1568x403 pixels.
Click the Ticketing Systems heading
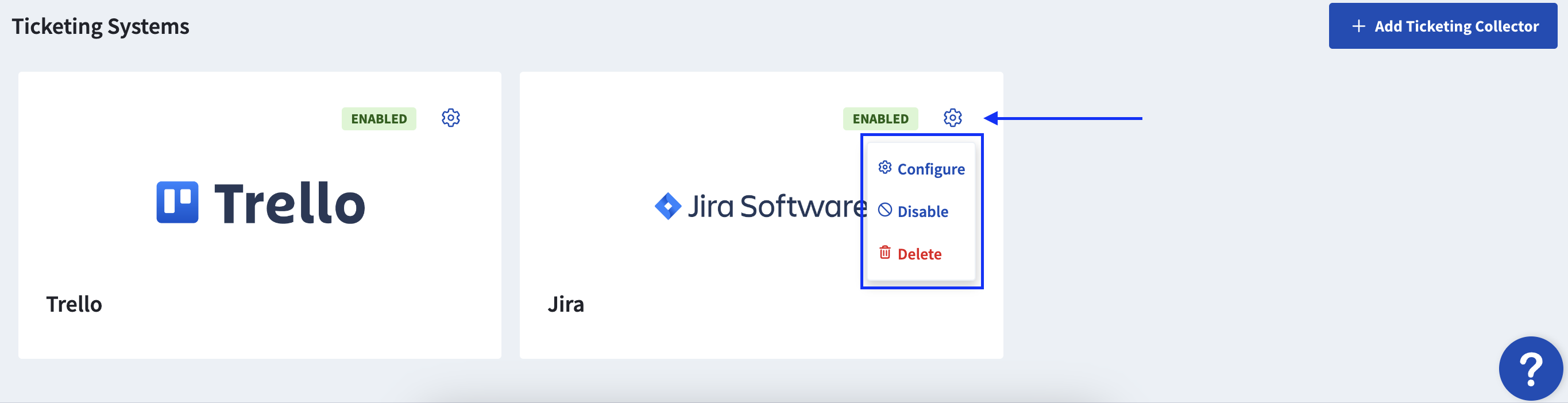[x=101, y=26]
